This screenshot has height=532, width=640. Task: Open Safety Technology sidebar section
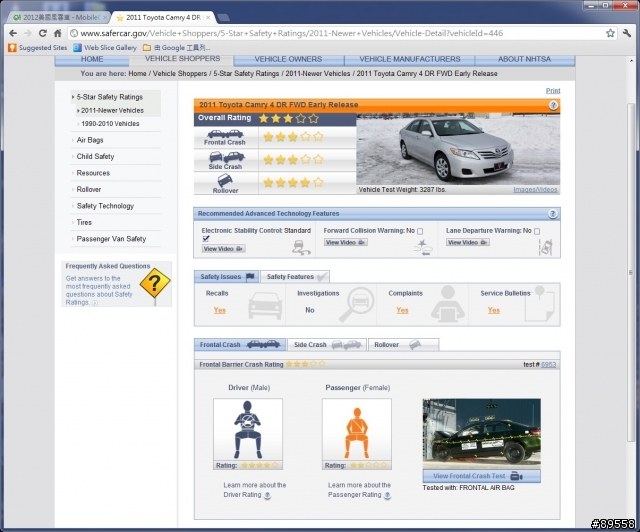pyautogui.click(x=105, y=206)
